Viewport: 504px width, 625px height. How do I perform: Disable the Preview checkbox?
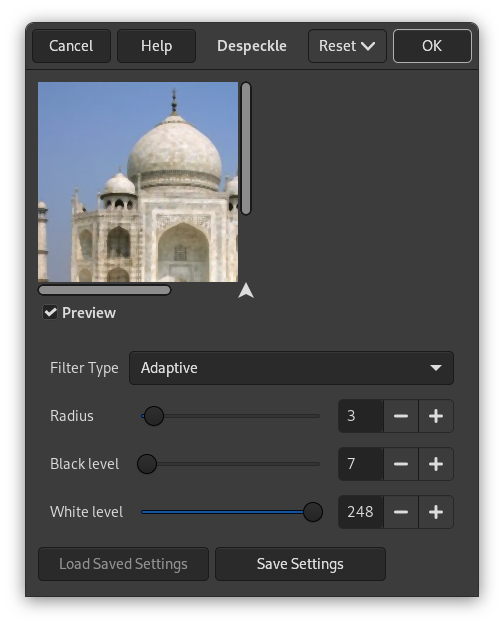[x=50, y=312]
